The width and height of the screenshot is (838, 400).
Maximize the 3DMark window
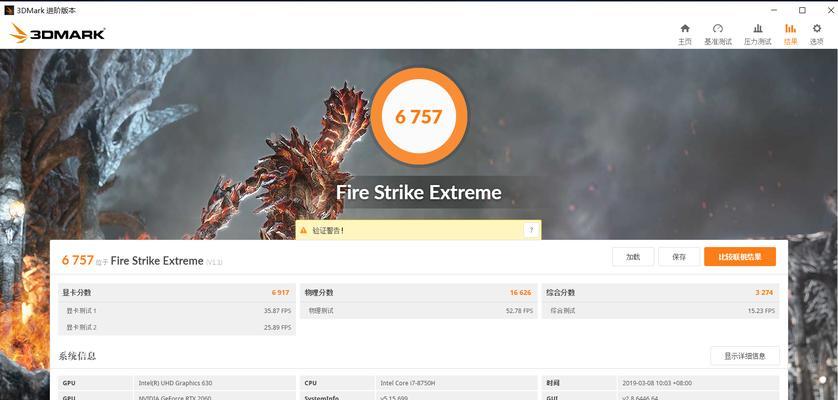point(802,10)
